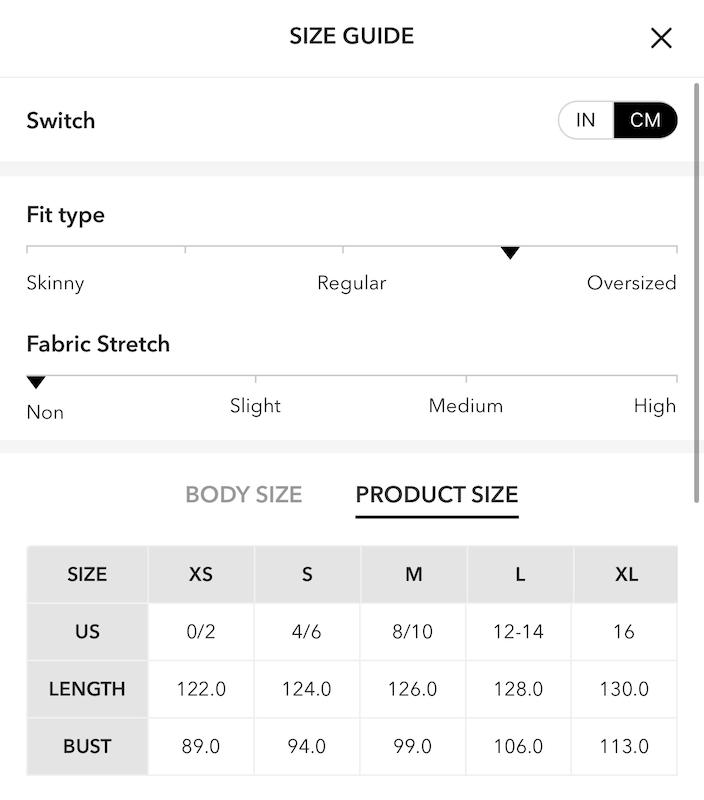Click the Medium stretch label
704x800 pixels.
tap(466, 406)
